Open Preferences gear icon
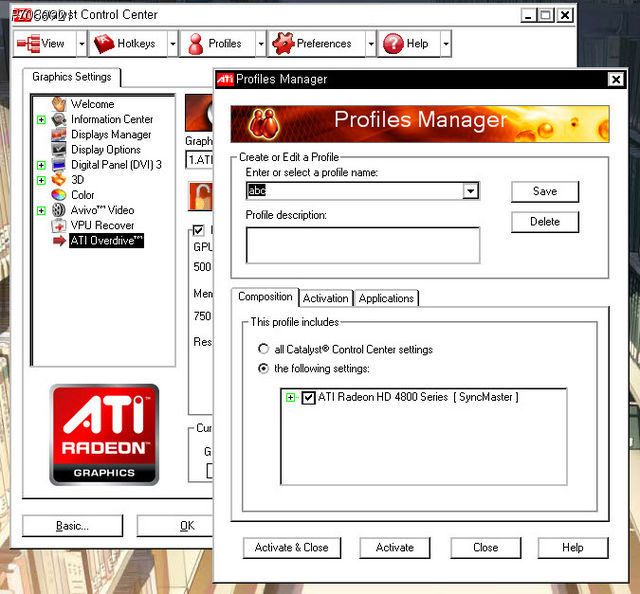This screenshot has height=594, width=640. coord(283,43)
